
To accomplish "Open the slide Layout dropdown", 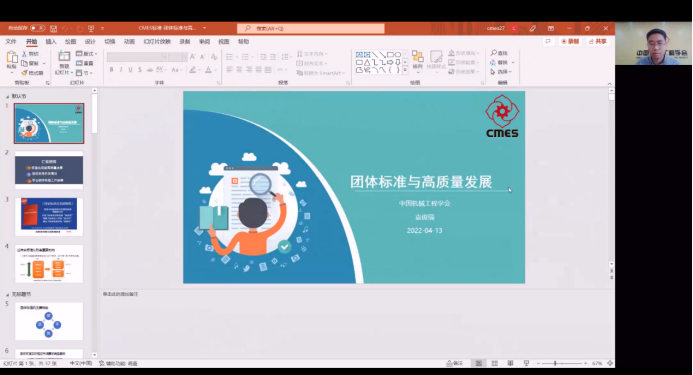I will (87, 54).
